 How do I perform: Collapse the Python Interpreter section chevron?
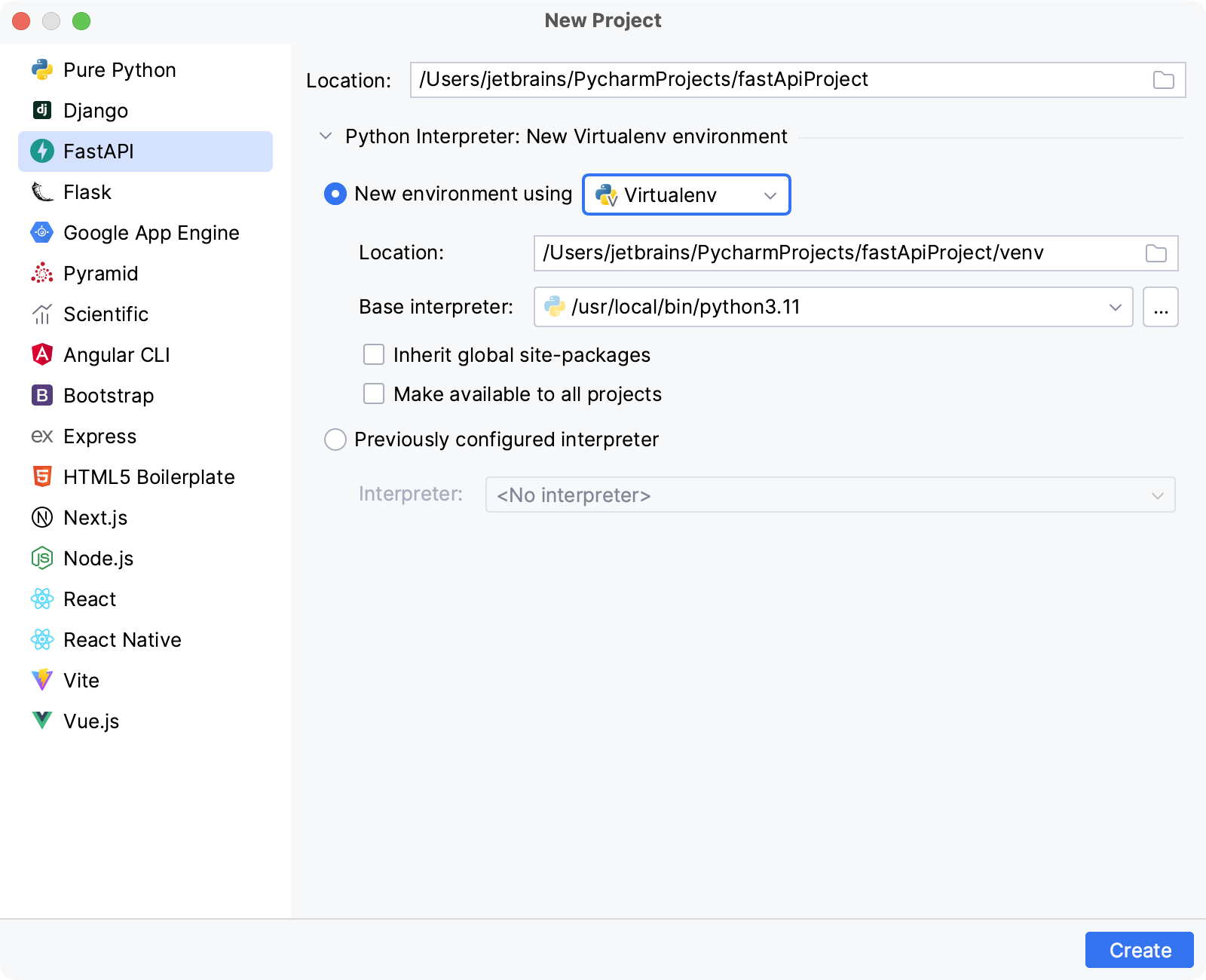[326, 136]
